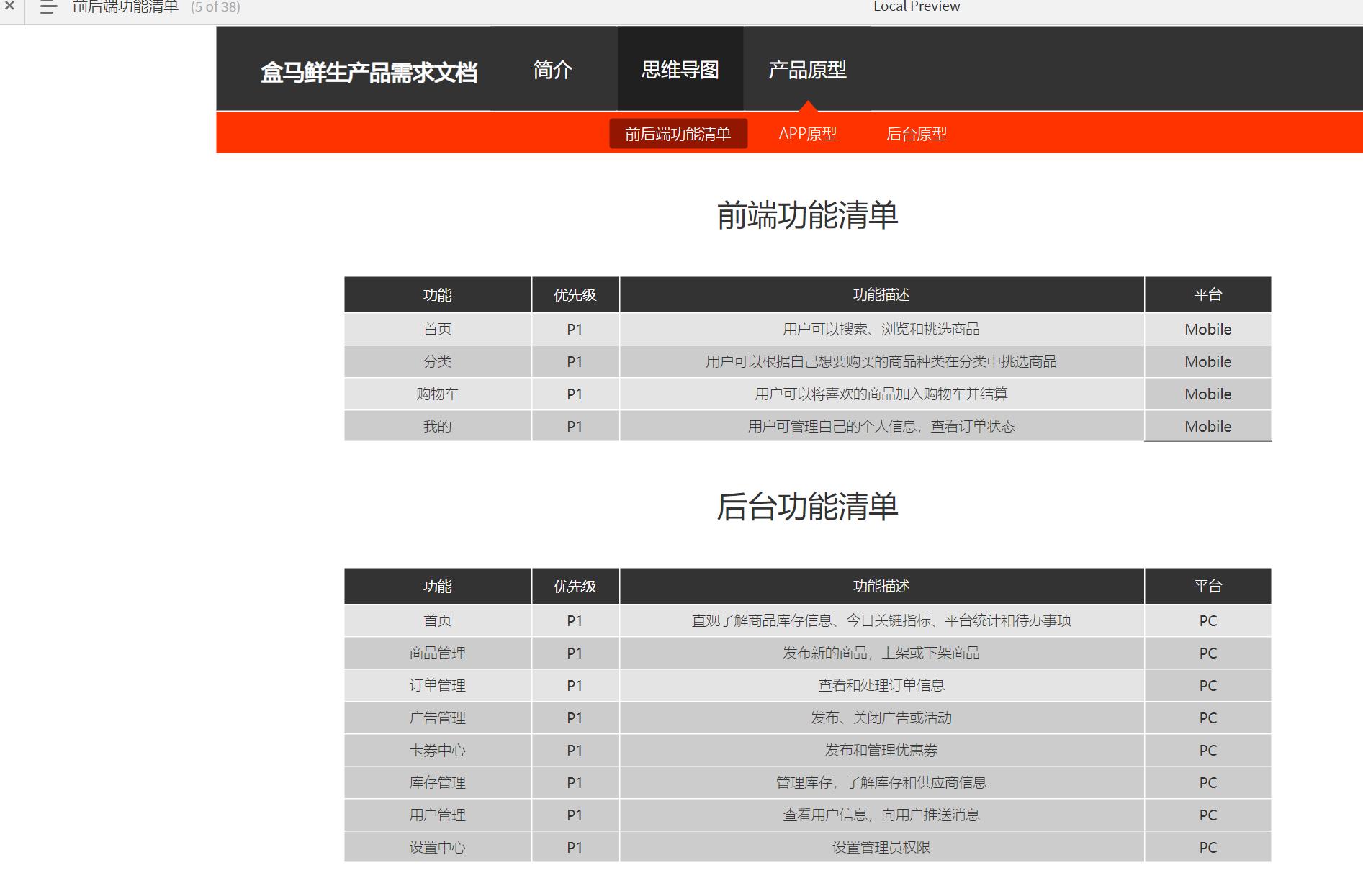Click the 商品管理 function cell
1363x896 pixels.
coord(438,653)
